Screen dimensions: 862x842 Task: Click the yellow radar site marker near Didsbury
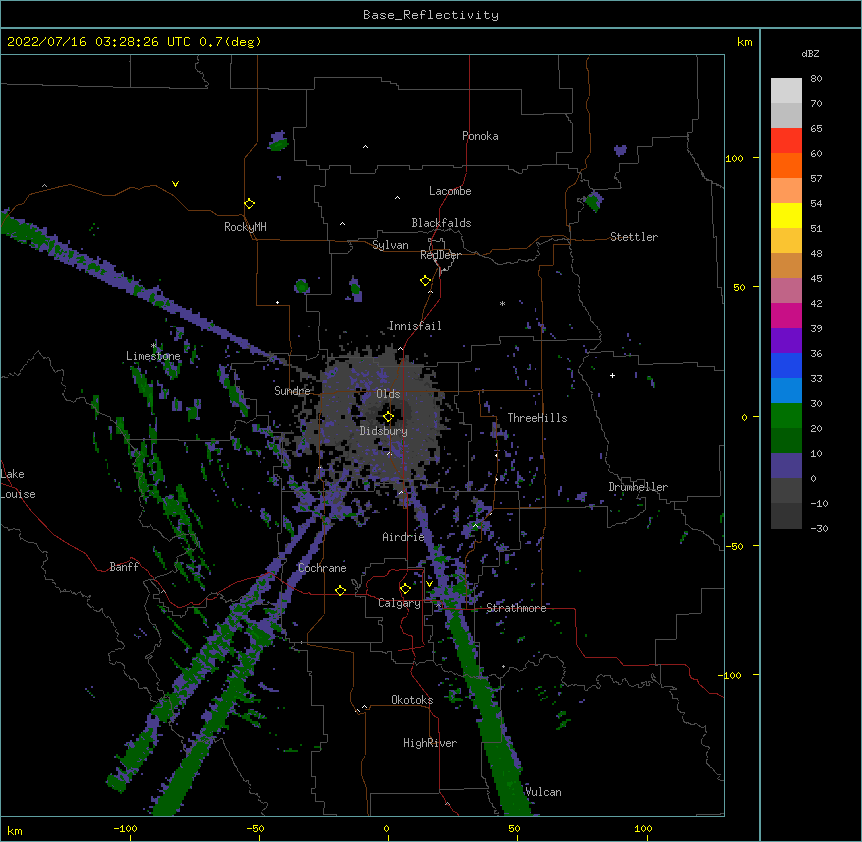coord(388,417)
